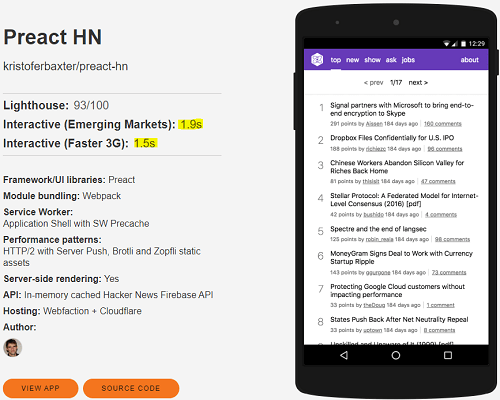Viewport: 500px width, 400px height.
Task: Go to next page of stories
Action: [x=418, y=82]
